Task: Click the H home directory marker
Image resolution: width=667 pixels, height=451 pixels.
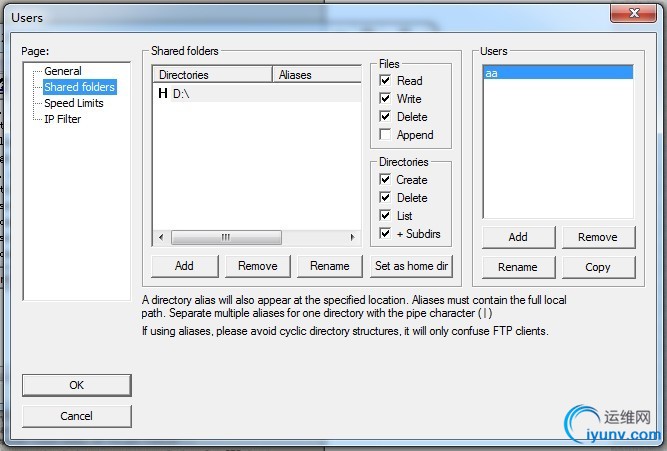Action: coord(162,93)
